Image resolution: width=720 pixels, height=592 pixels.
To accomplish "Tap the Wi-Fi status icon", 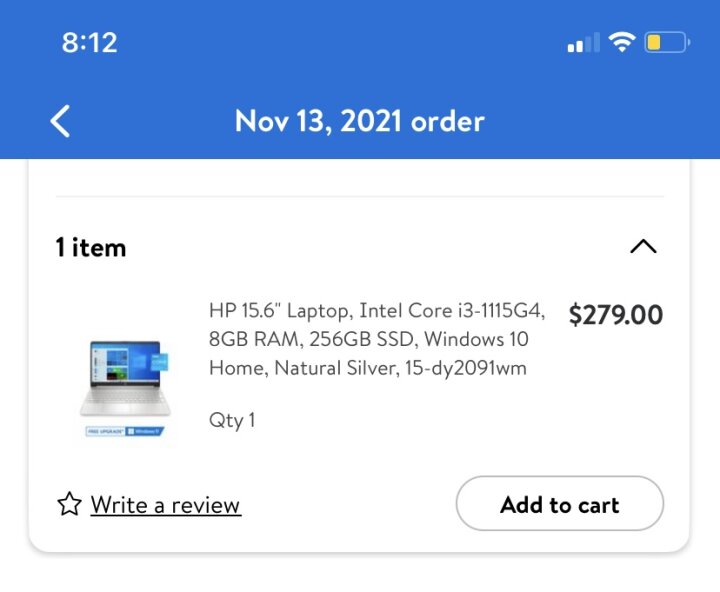I will click(x=622, y=42).
